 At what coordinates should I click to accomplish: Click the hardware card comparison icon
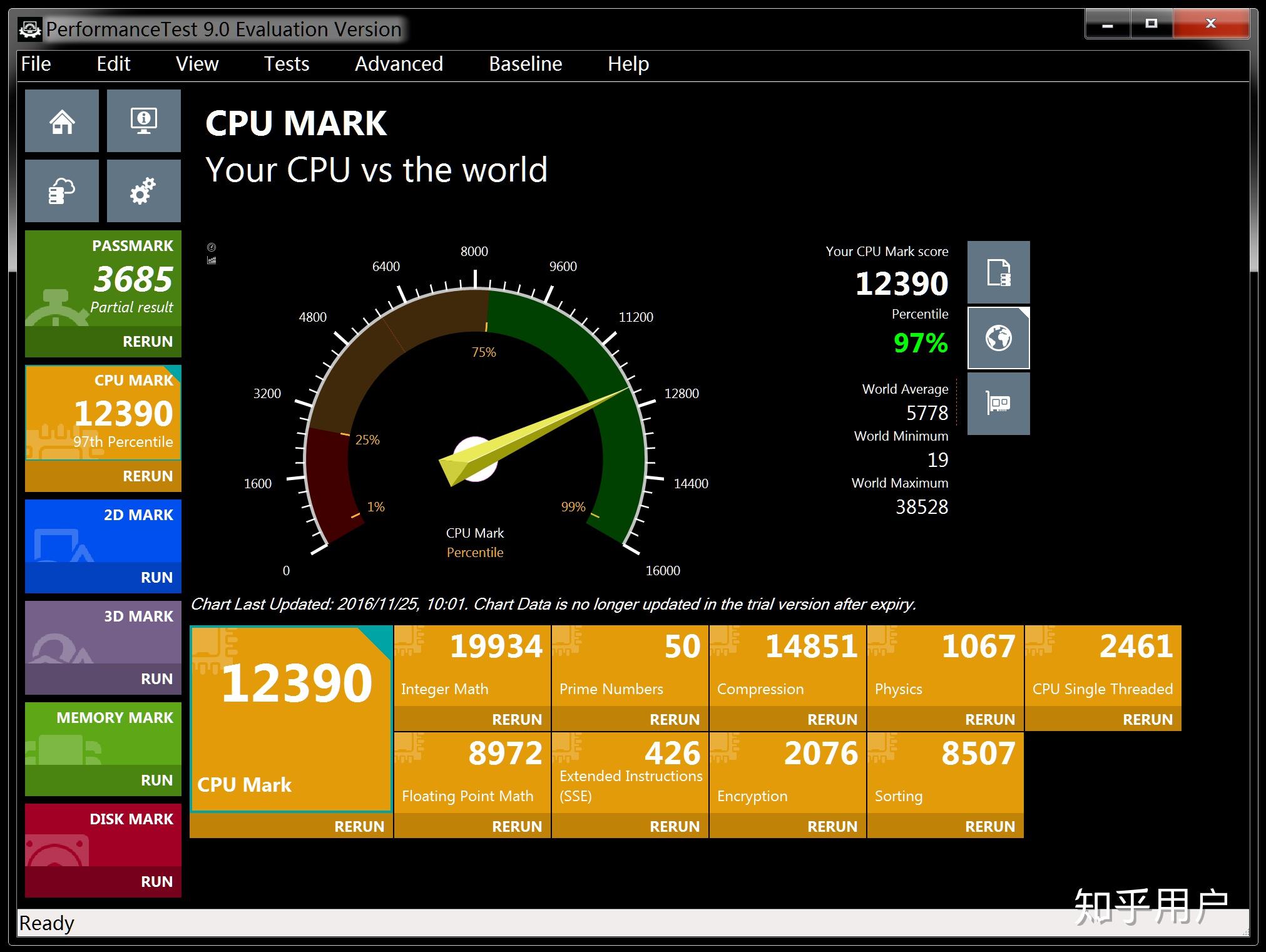coord(998,404)
